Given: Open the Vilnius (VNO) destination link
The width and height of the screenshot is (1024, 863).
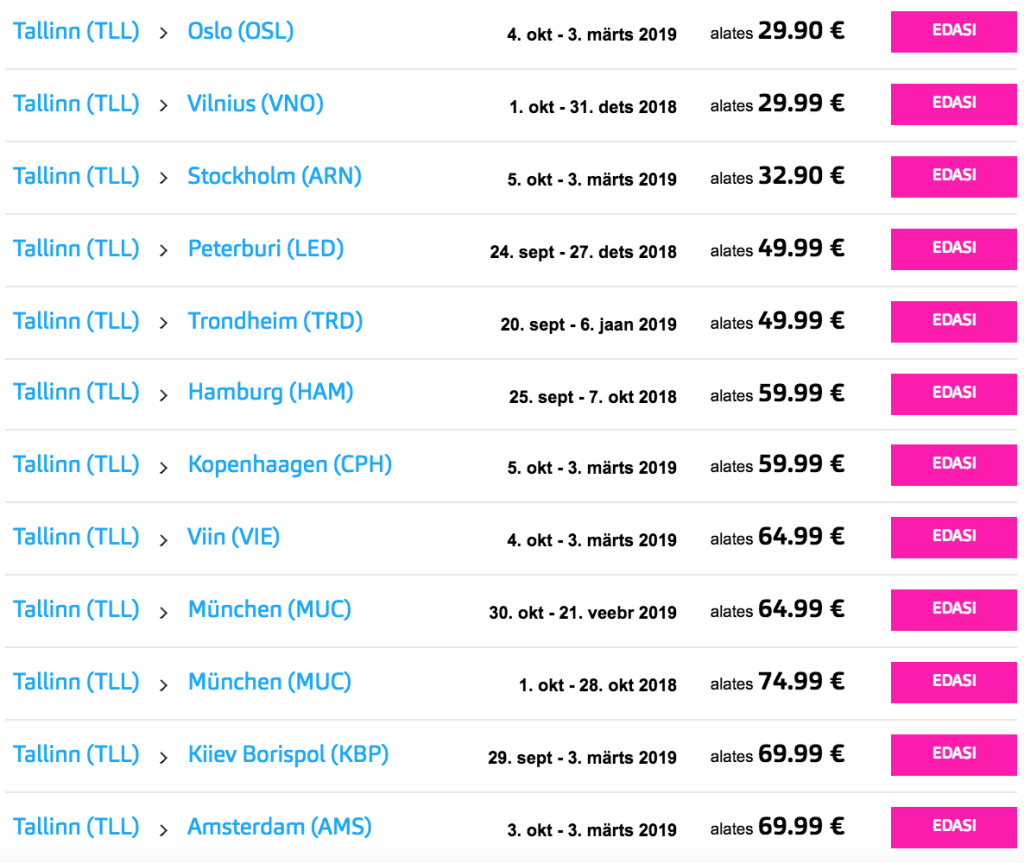Looking at the screenshot, I should coord(255,104).
